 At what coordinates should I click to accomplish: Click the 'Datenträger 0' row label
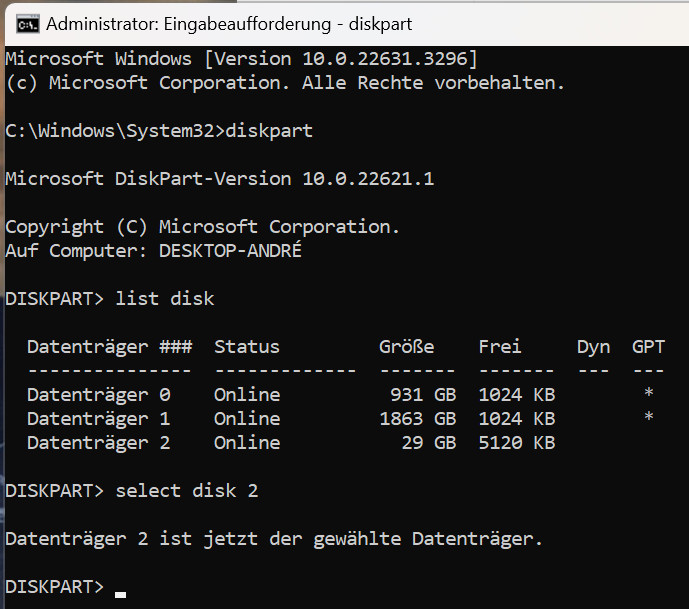pos(98,395)
